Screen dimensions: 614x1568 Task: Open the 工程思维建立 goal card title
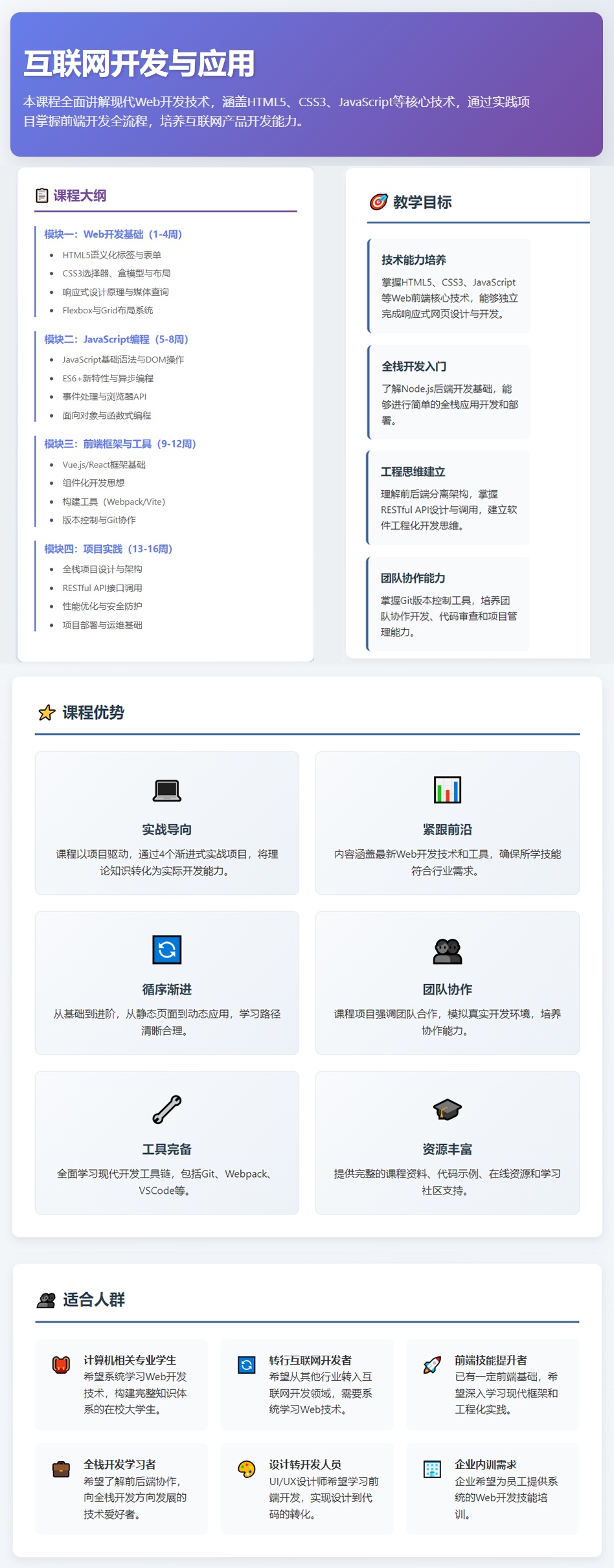(x=413, y=471)
